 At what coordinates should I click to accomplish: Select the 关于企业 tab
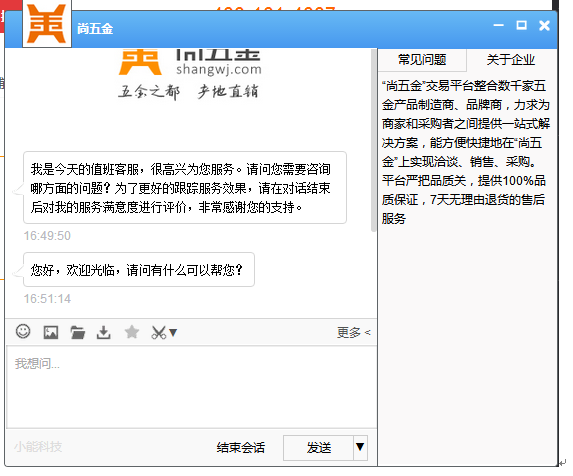(511, 60)
